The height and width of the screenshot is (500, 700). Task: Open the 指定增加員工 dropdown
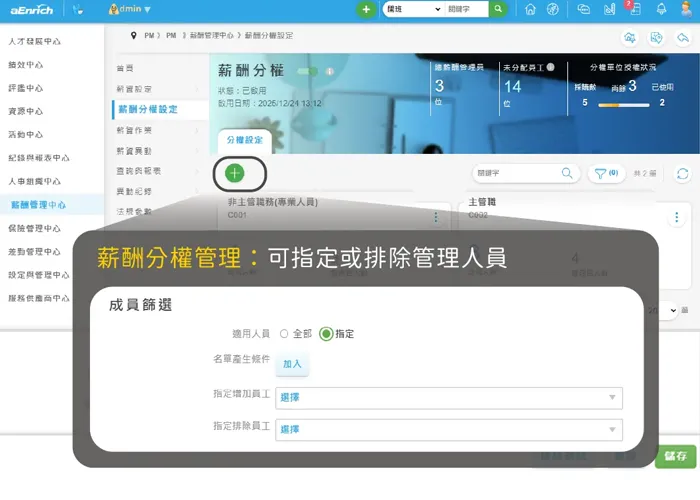(x=449, y=398)
